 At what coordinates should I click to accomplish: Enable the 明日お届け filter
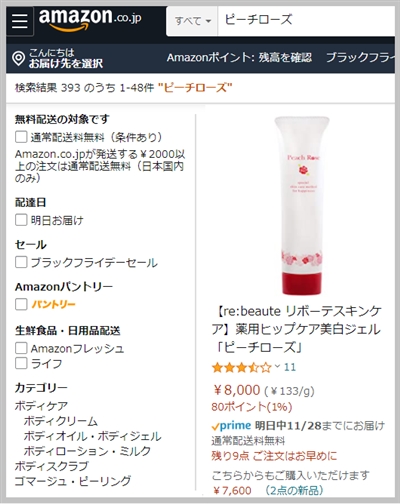[21, 220]
